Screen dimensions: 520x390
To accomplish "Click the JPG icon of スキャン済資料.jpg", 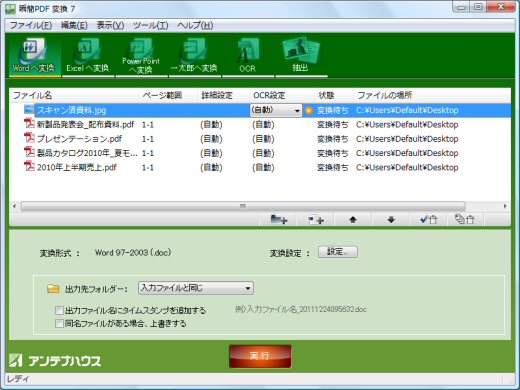I will pos(29,110).
